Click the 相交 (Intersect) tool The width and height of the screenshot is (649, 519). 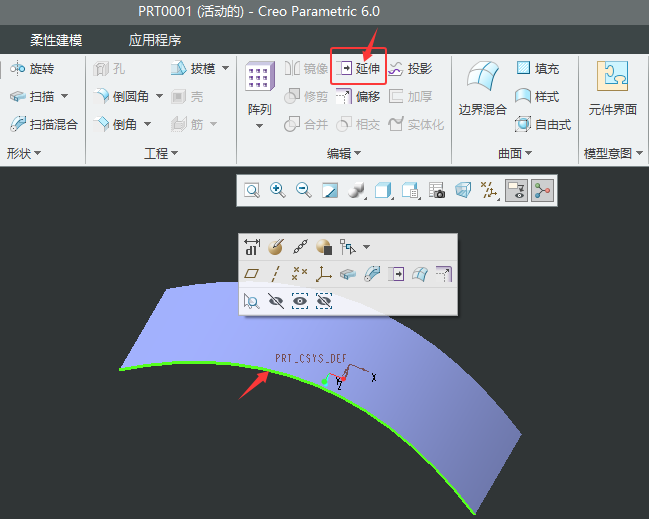tap(358, 124)
